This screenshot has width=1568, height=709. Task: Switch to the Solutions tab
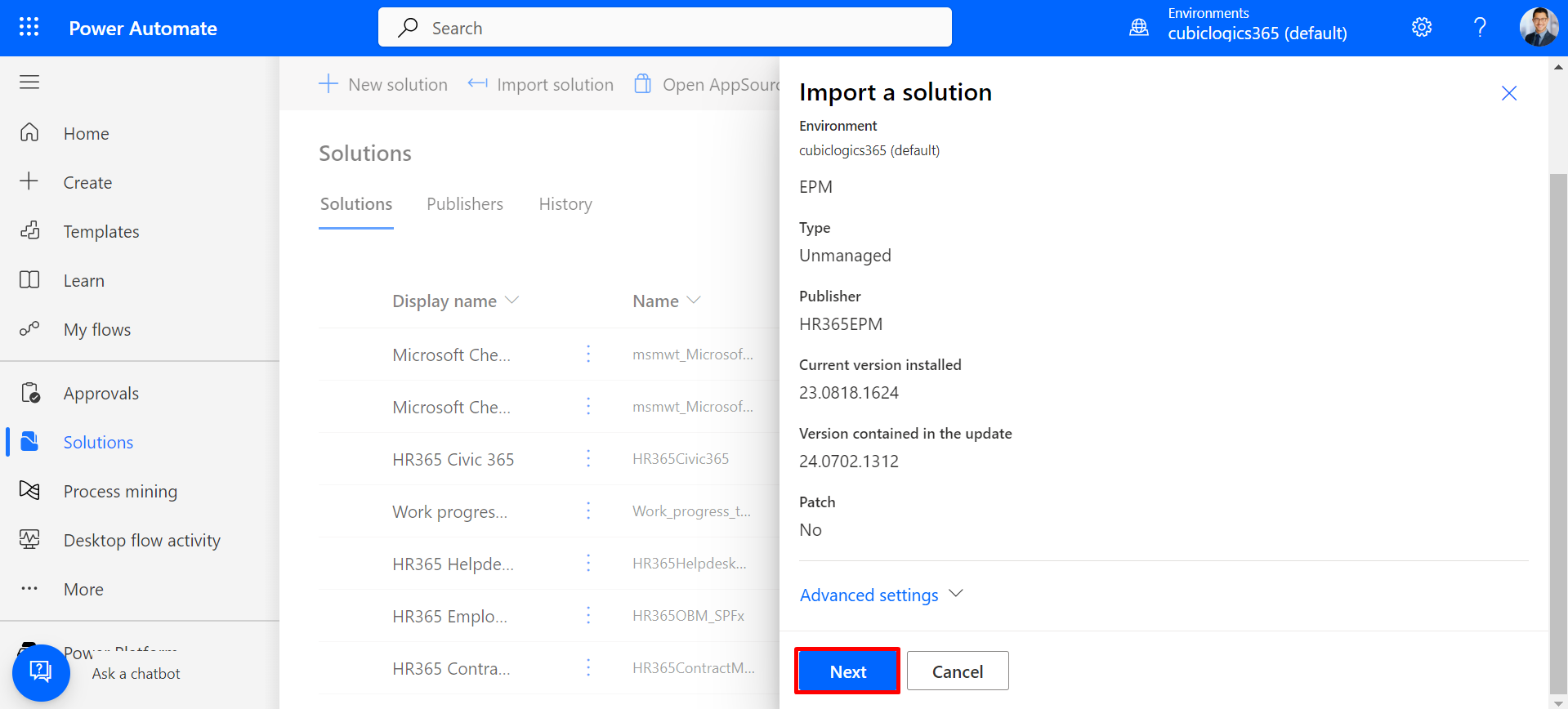(x=356, y=204)
